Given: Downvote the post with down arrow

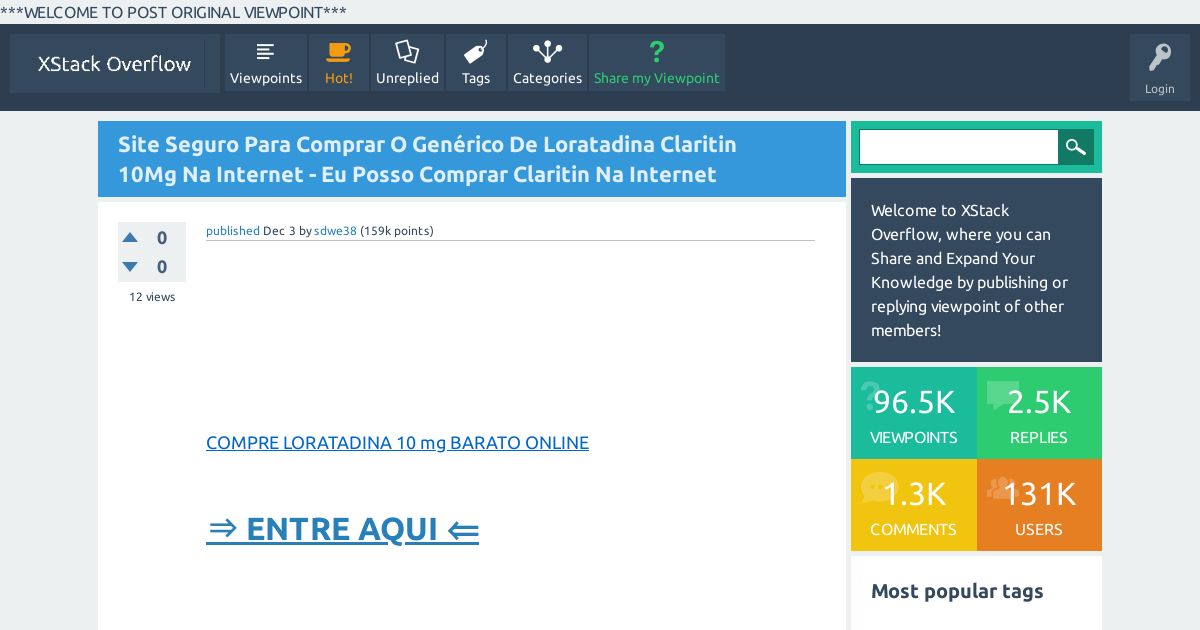Looking at the screenshot, I should (130, 267).
